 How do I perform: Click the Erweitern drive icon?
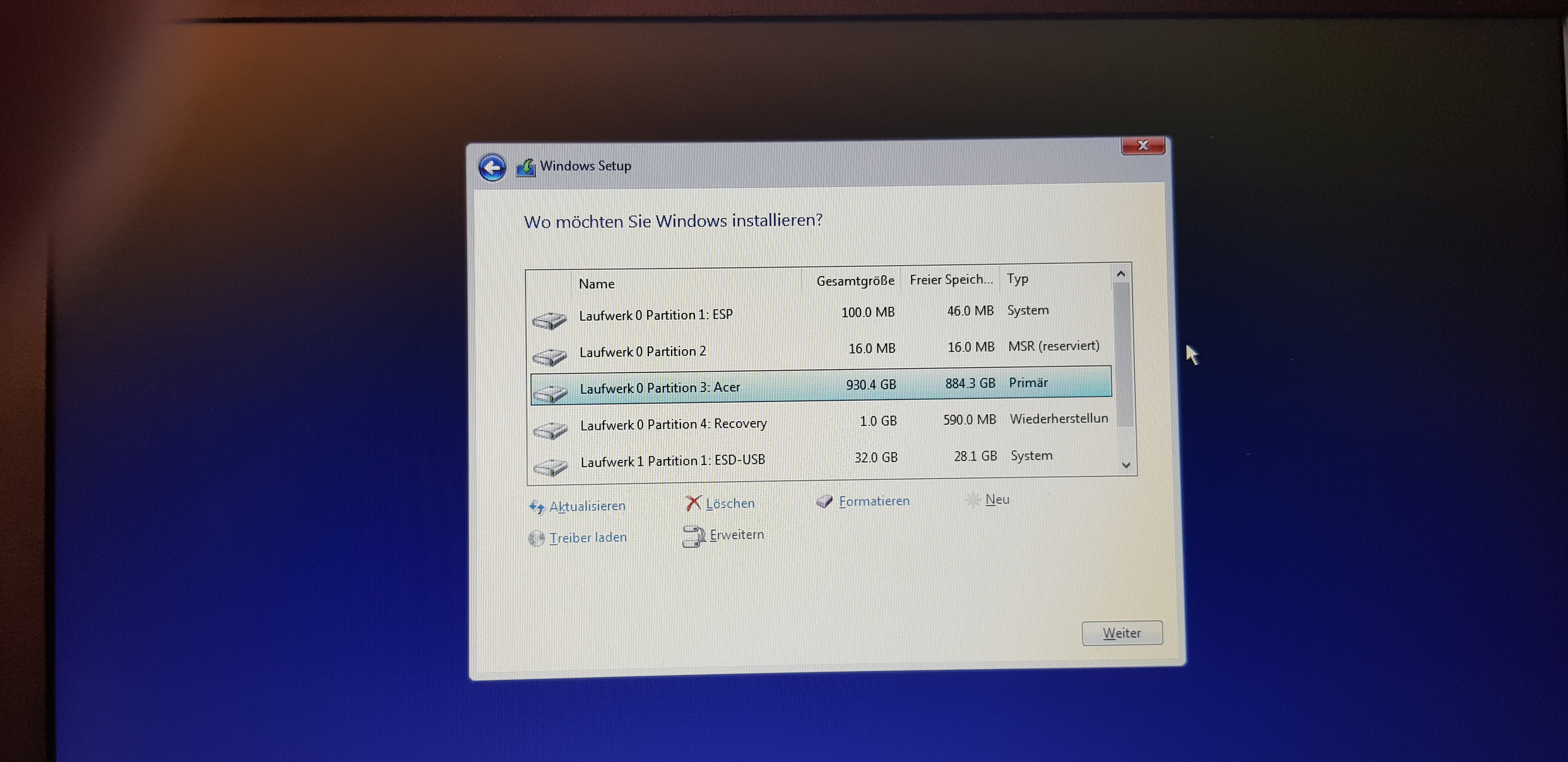click(x=694, y=537)
